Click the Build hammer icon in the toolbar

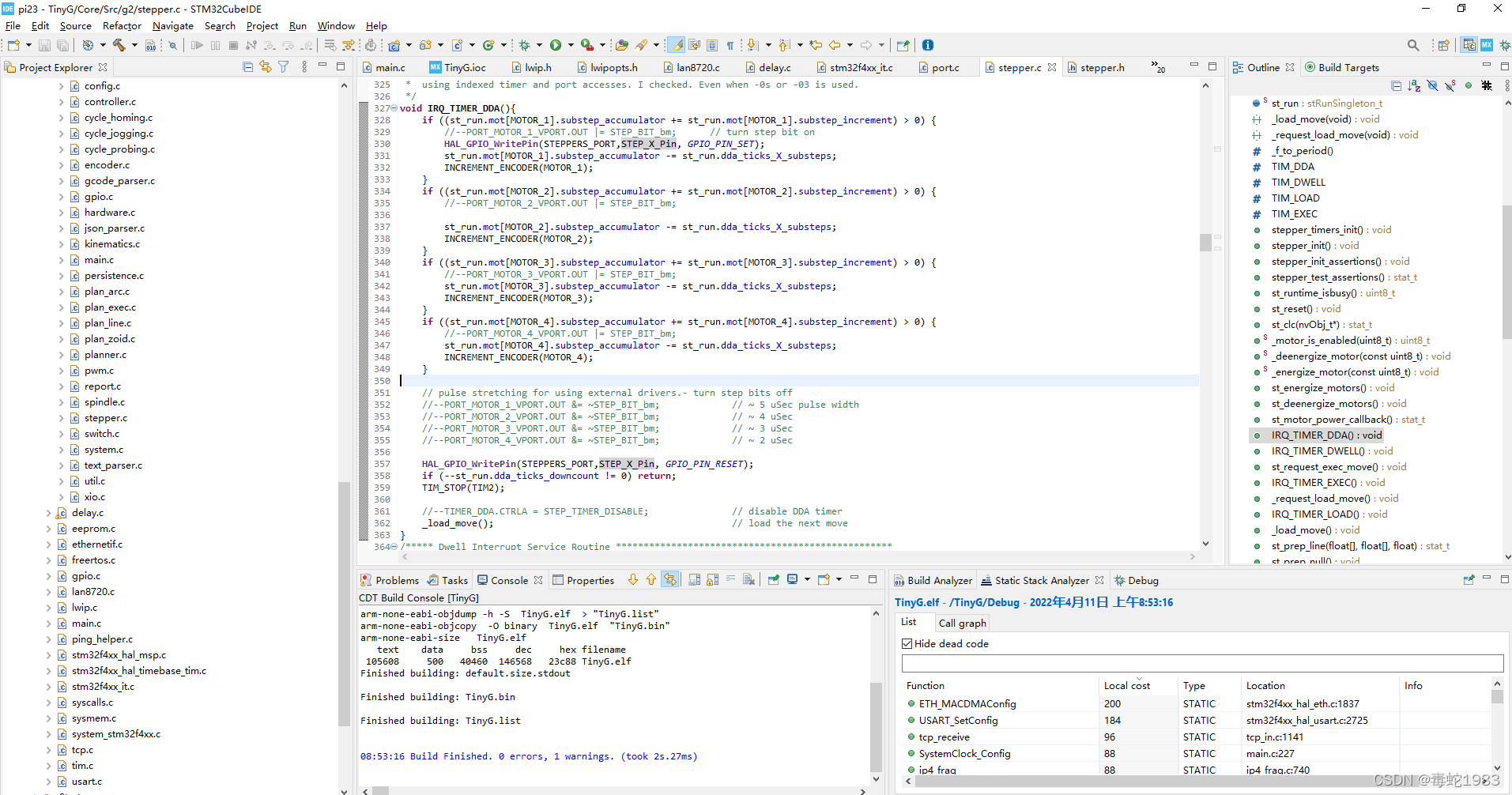coord(119,45)
